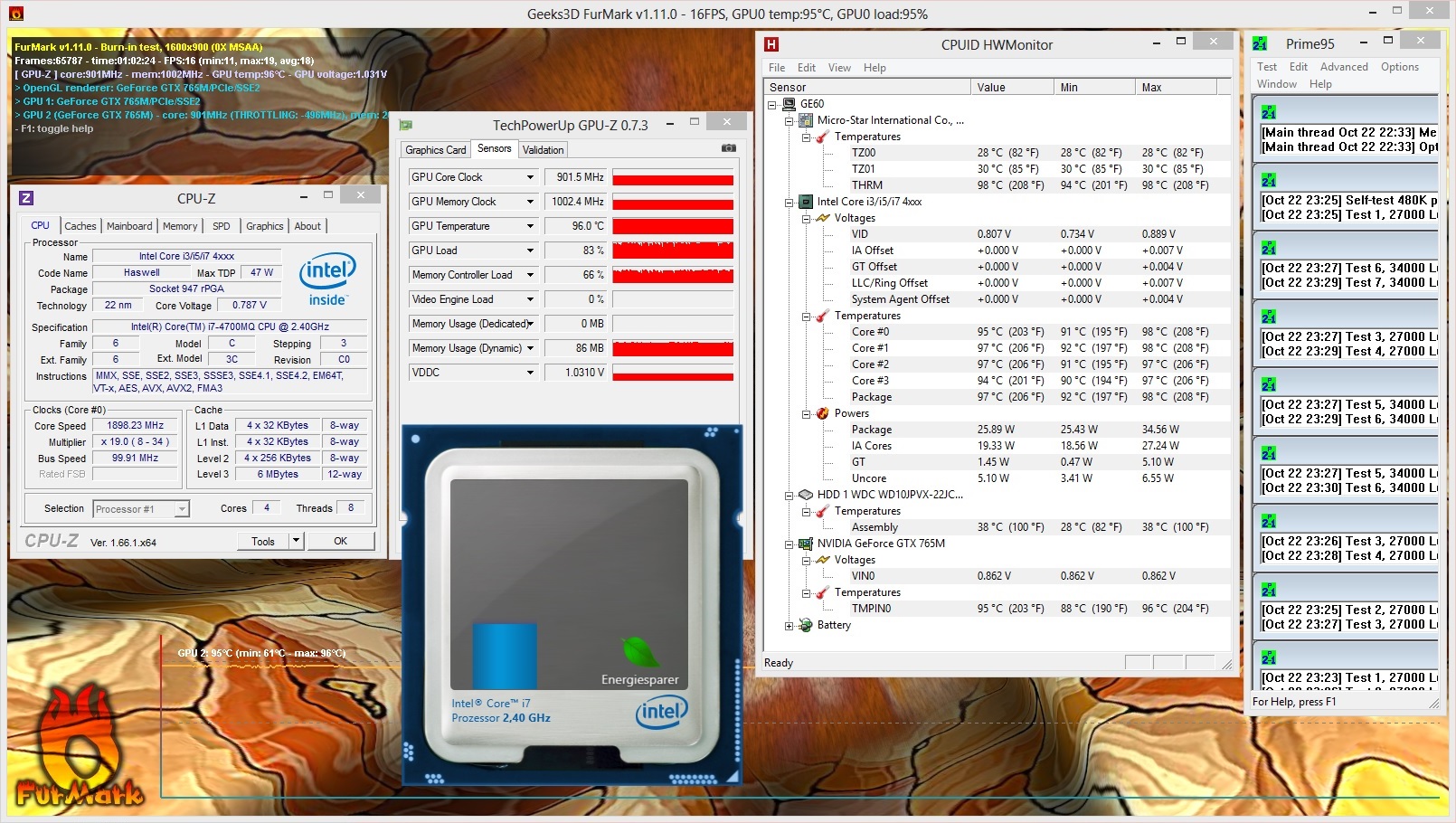Click the FurMark title bar icon

(15, 14)
